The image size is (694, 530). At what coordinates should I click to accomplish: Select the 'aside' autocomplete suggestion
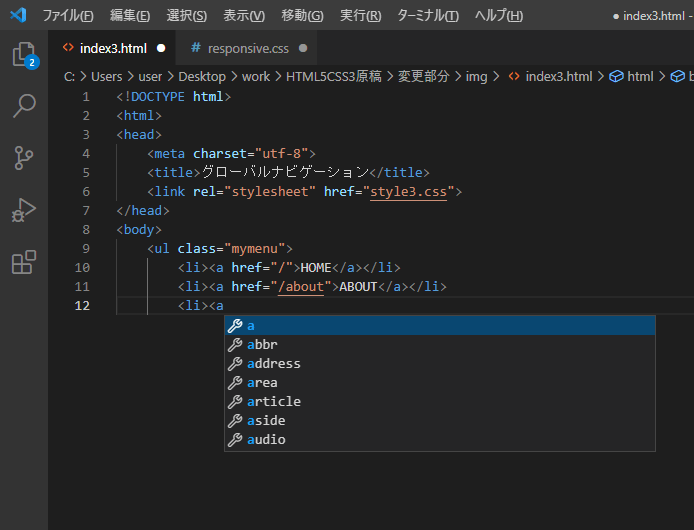[440, 421]
